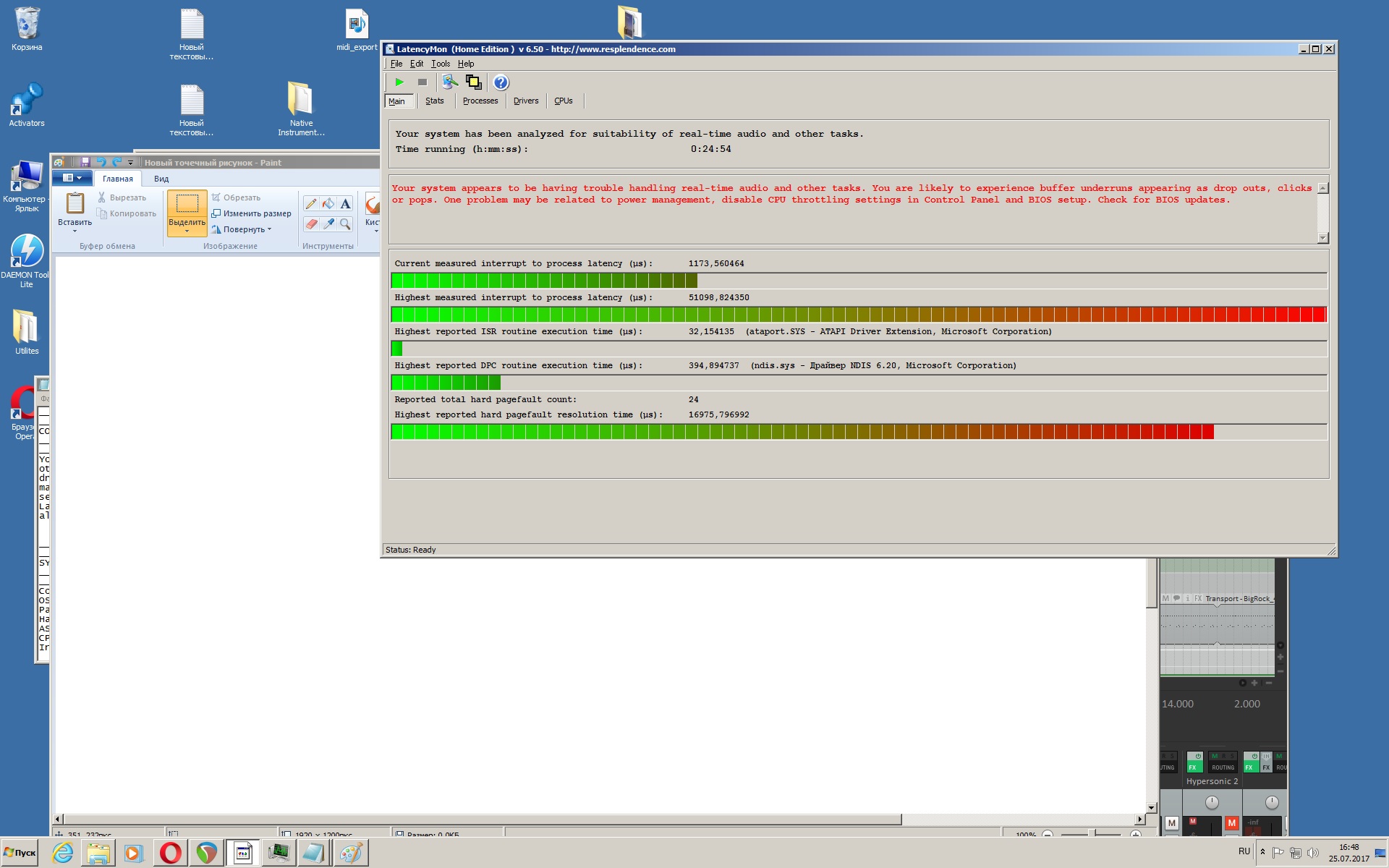The width and height of the screenshot is (1389, 868).
Task: Click Изменить размер resize button
Action: (x=252, y=213)
